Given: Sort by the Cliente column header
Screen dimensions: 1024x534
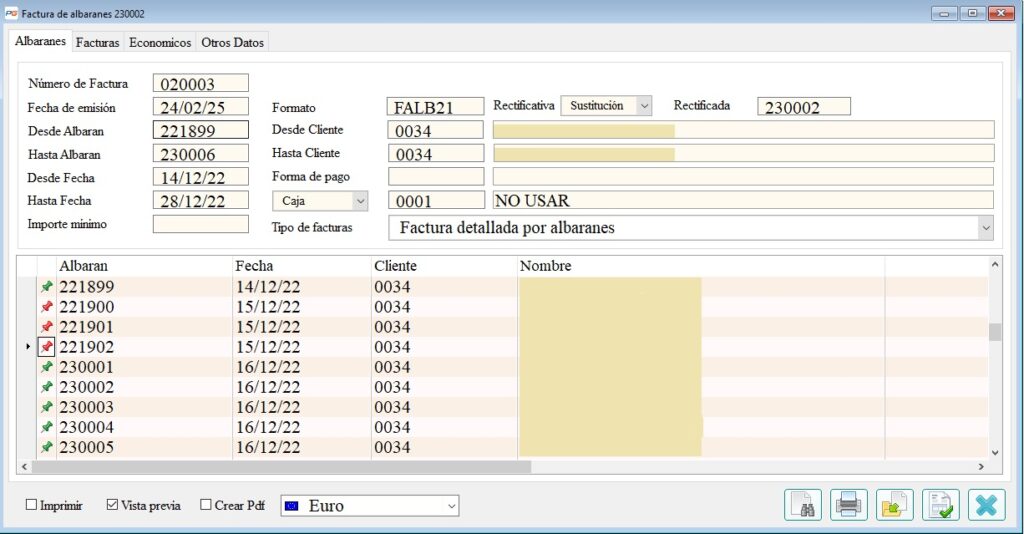Looking at the screenshot, I should (444, 266).
